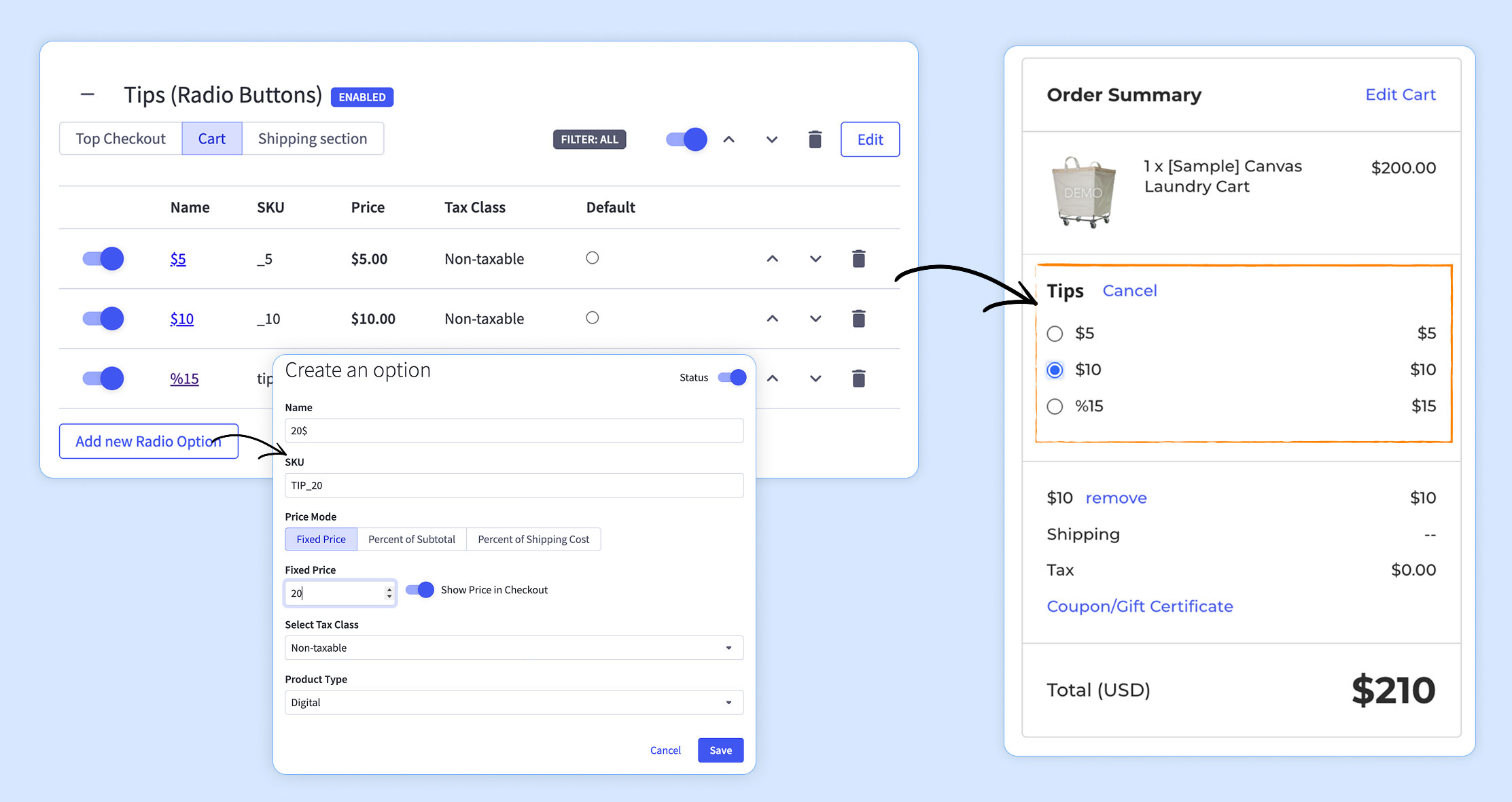Click the Fixed Price number stepper arrows
The image size is (1512, 802).
[389, 593]
